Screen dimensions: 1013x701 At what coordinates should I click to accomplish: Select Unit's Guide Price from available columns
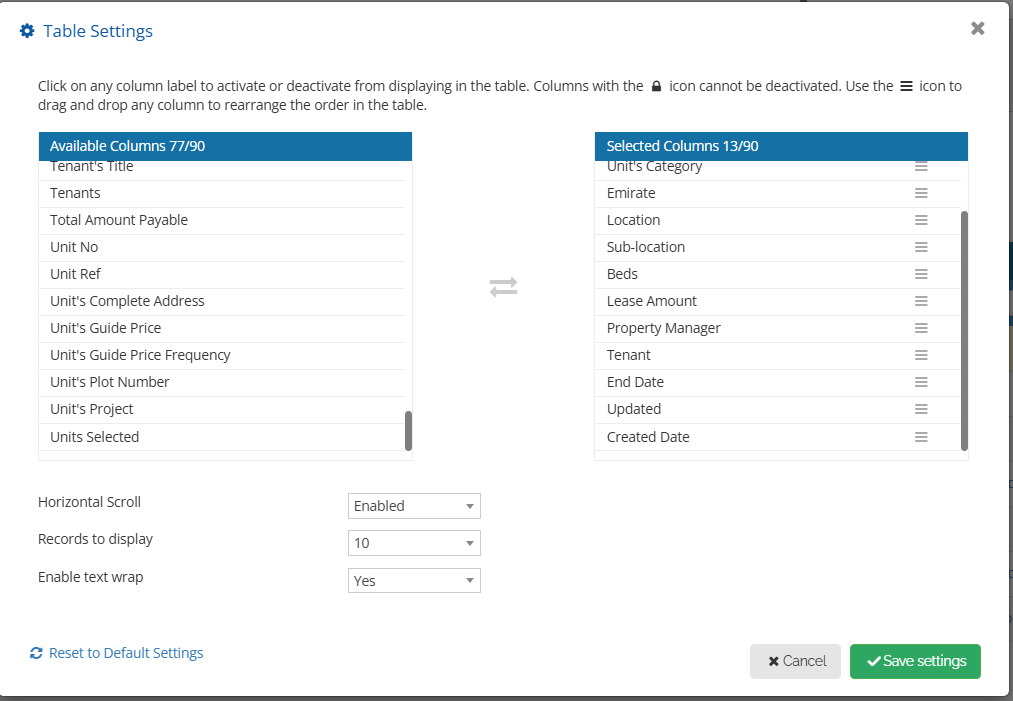point(105,328)
